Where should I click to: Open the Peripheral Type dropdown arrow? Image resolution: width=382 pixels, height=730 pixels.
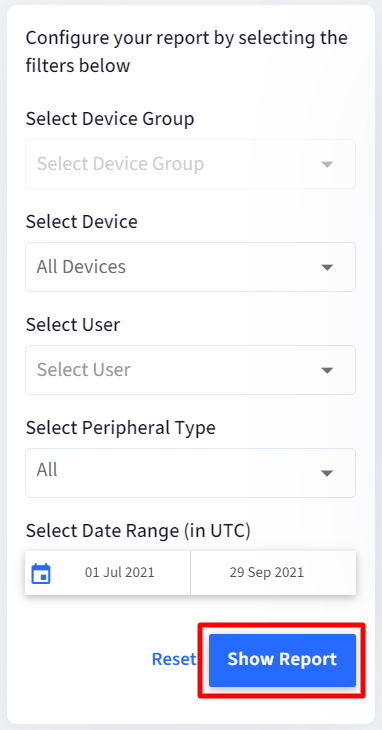(x=327, y=473)
